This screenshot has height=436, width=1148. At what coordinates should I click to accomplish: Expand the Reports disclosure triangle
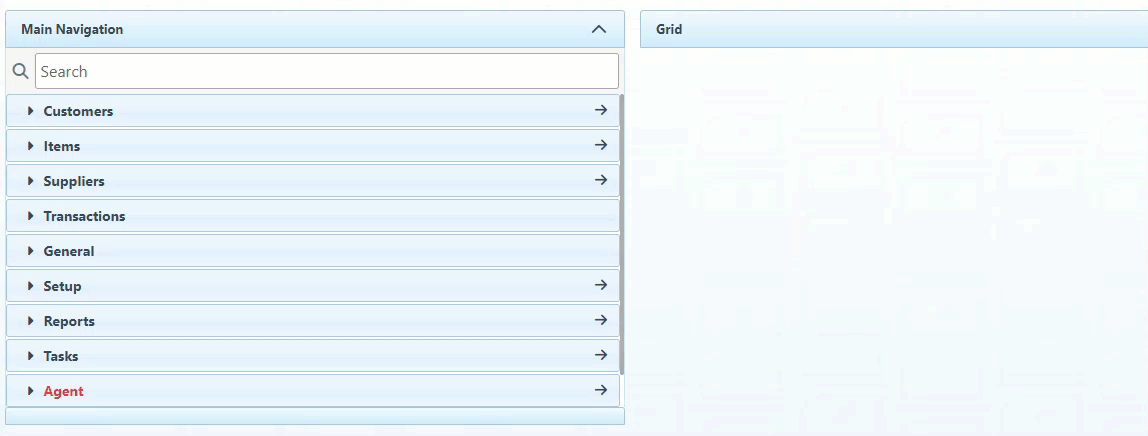point(31,321)
